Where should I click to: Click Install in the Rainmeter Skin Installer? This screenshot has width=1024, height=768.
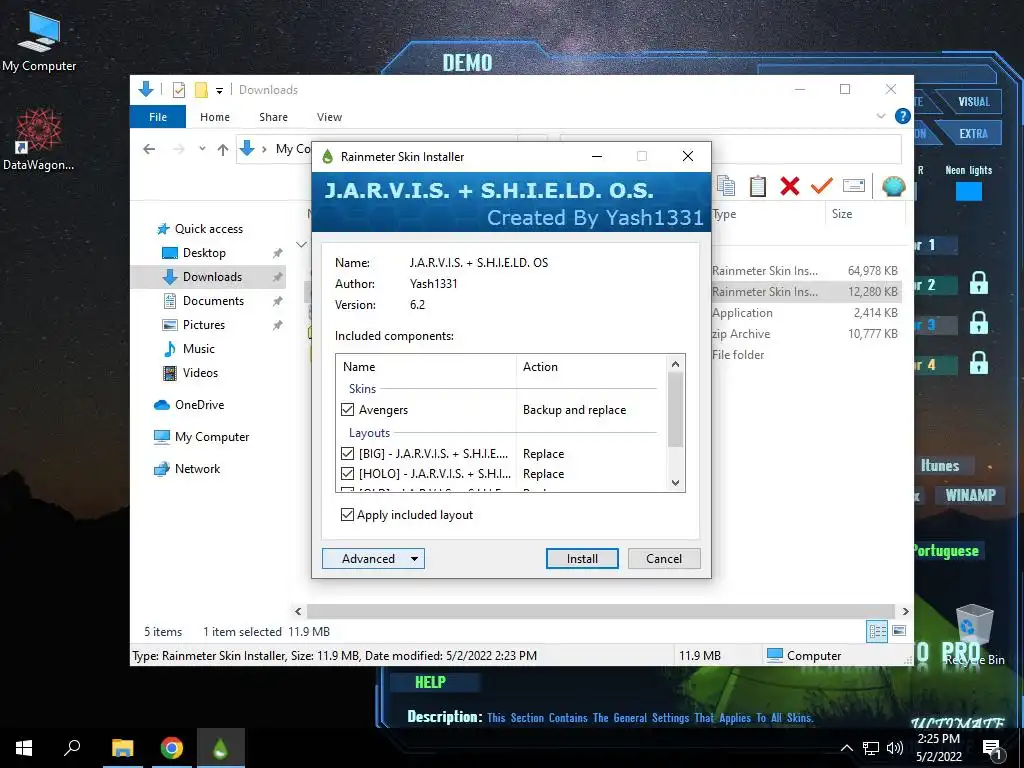pos(582,558)
